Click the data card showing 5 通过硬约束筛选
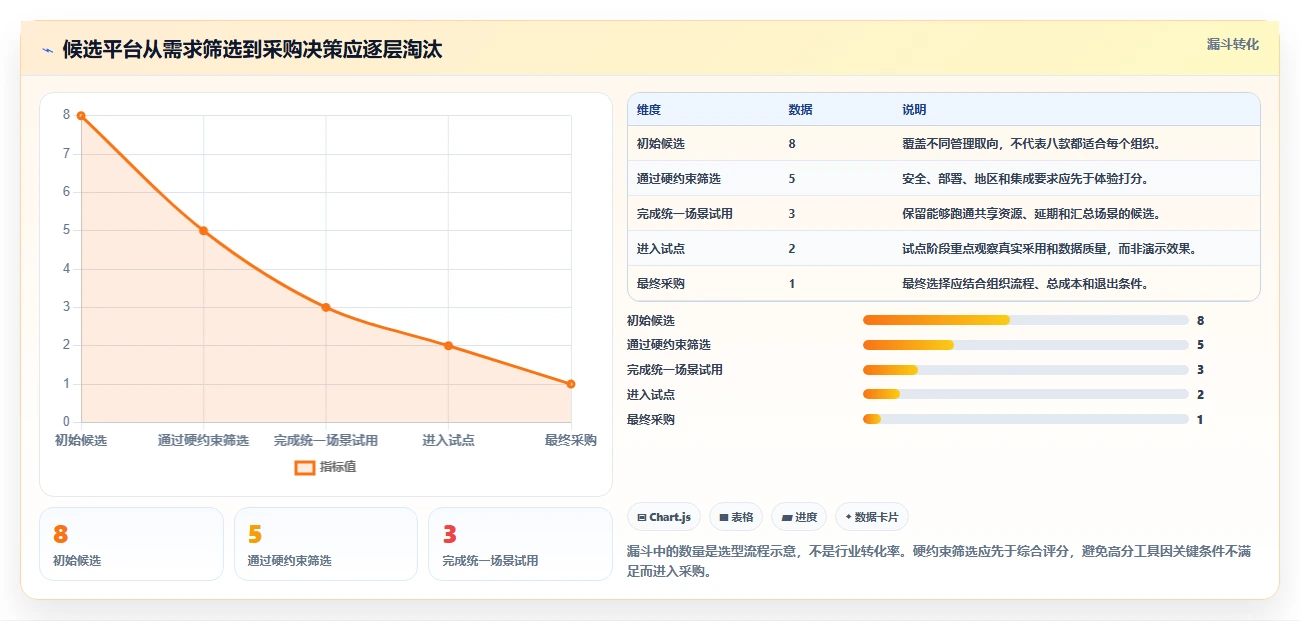The image size is (1300, 621). point(325,544)
